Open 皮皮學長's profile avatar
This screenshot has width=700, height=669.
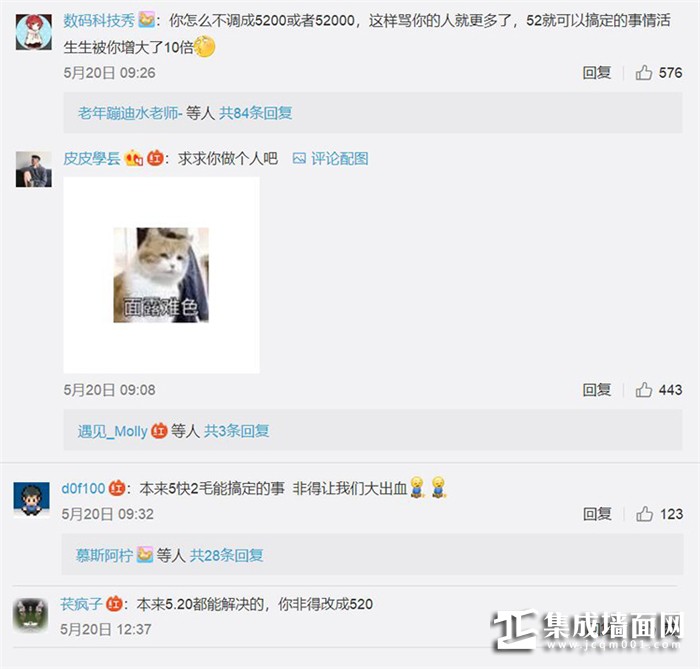[34, 169]
